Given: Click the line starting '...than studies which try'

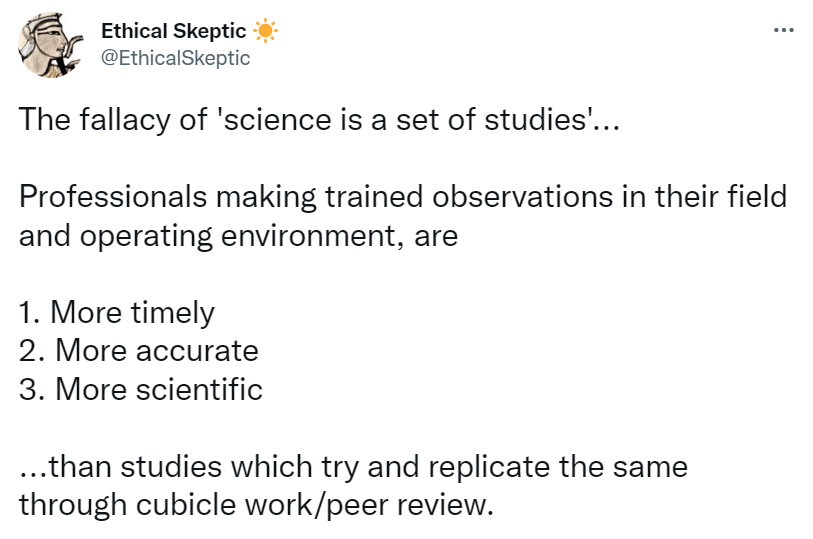Looking at the screenshot, I should click(353, 466).
